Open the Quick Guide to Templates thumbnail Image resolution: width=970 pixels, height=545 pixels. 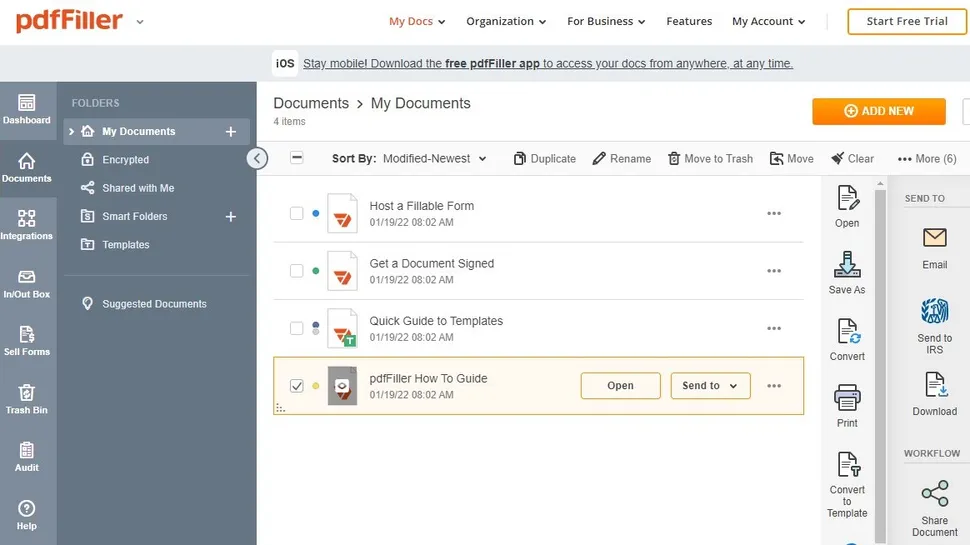[343, 328]
